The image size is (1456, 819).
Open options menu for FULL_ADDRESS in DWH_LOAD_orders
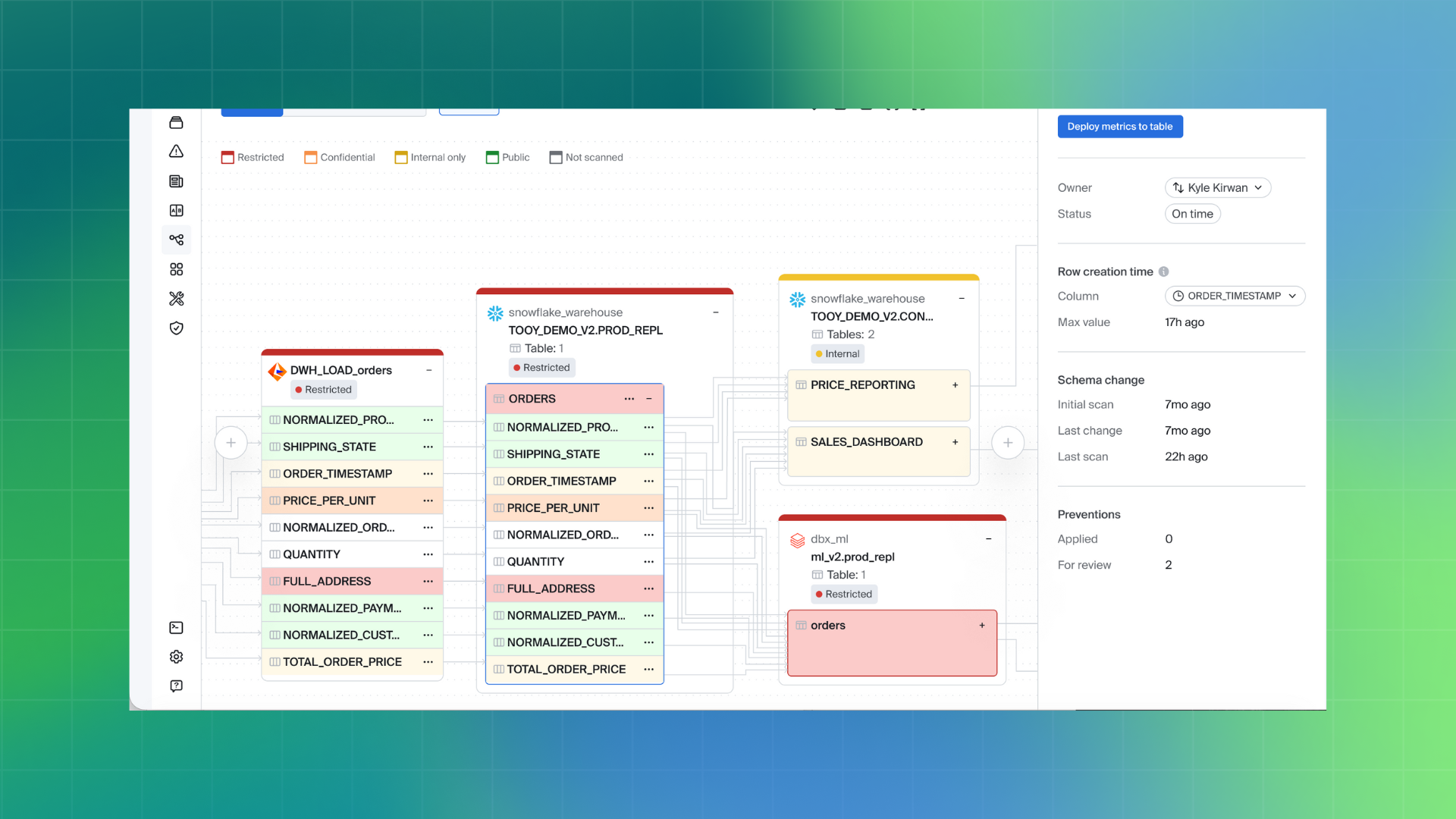[x=428, y=582]
